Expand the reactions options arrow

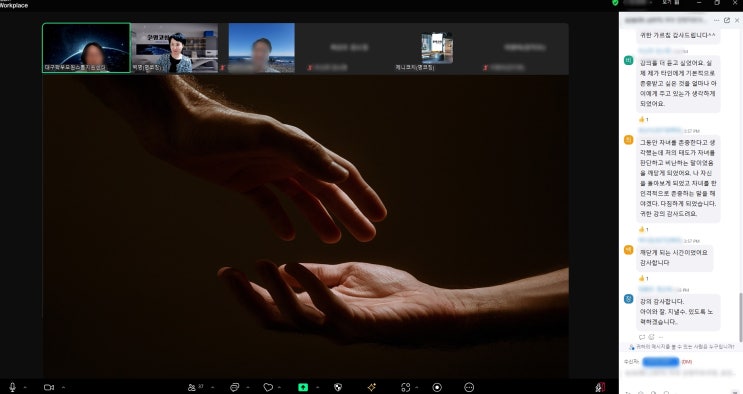(x=281, y=387)
